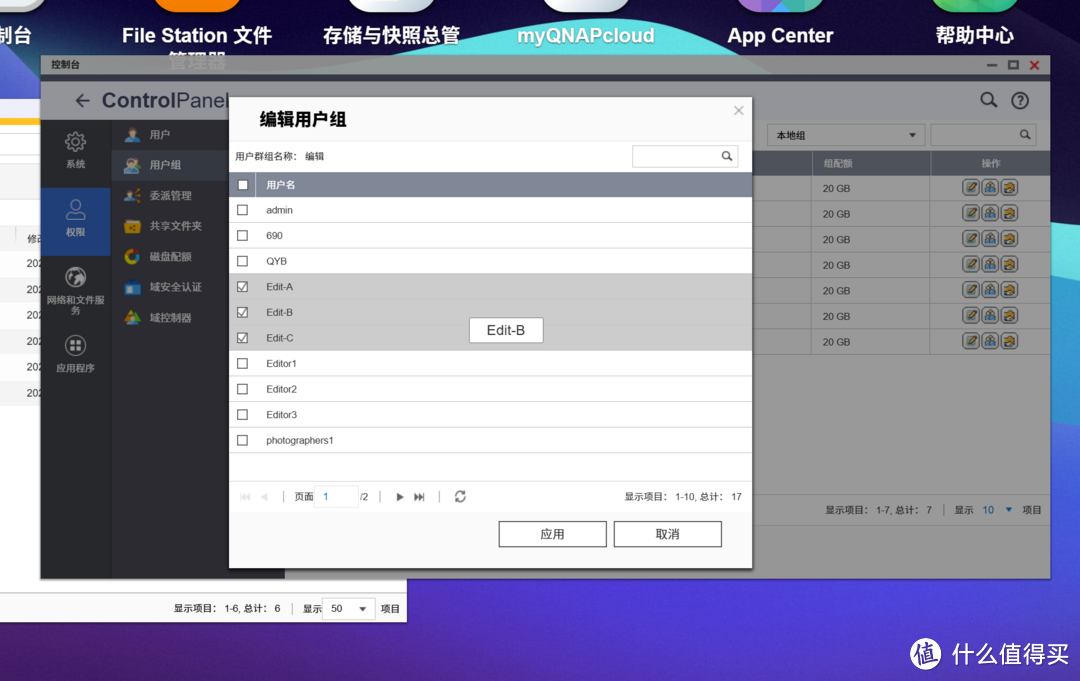The width and height of the screenshot is (1080, 681).
Task: Click the refresh icon in the dialog pager
Action: [459, 496]
